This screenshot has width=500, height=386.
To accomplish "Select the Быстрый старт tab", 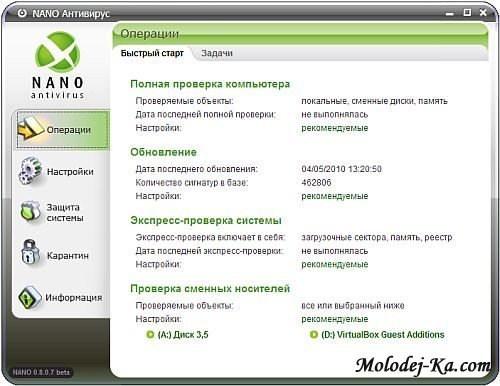I will pyautogui.click(x=152, y=53).
